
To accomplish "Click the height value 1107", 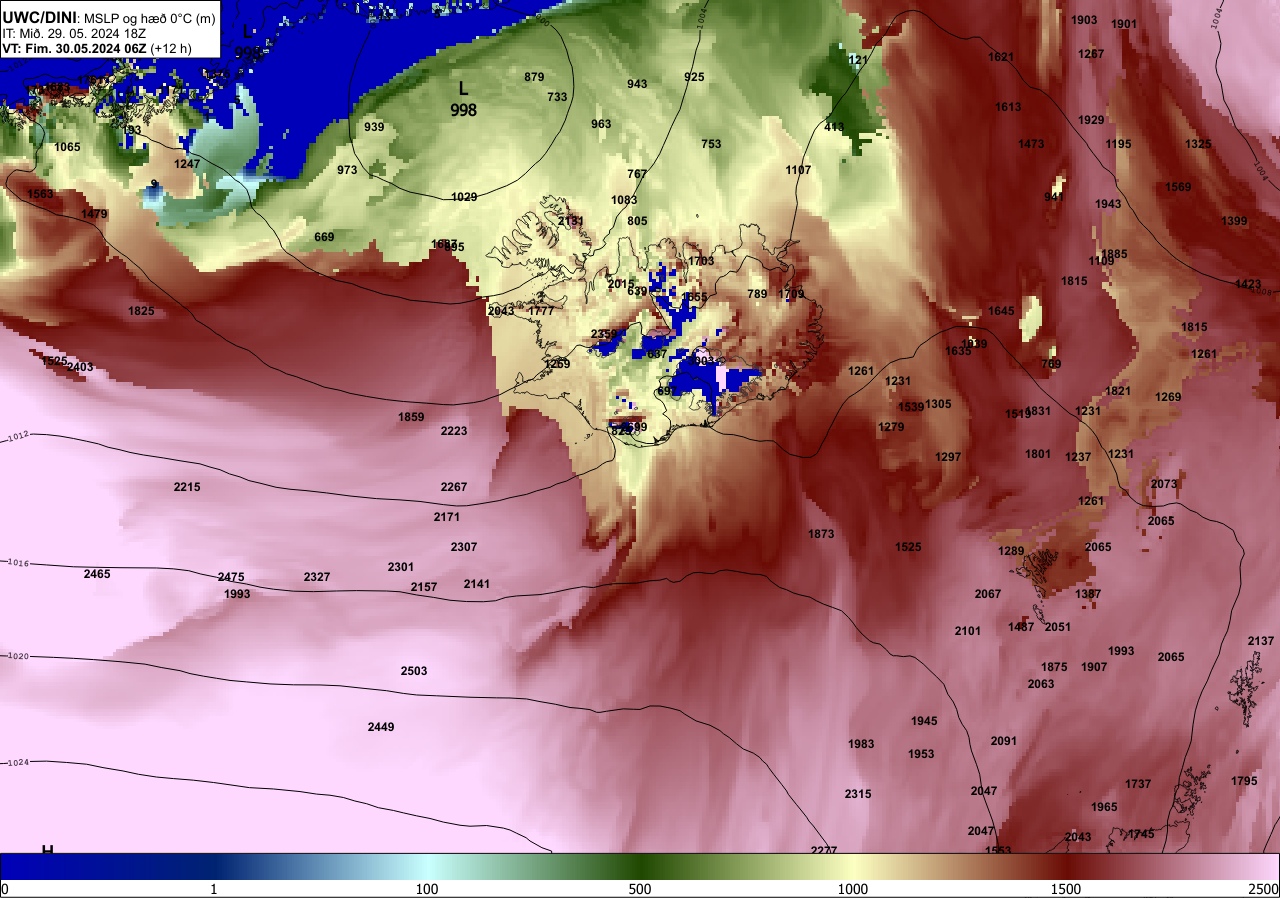I will pos(798,170).
